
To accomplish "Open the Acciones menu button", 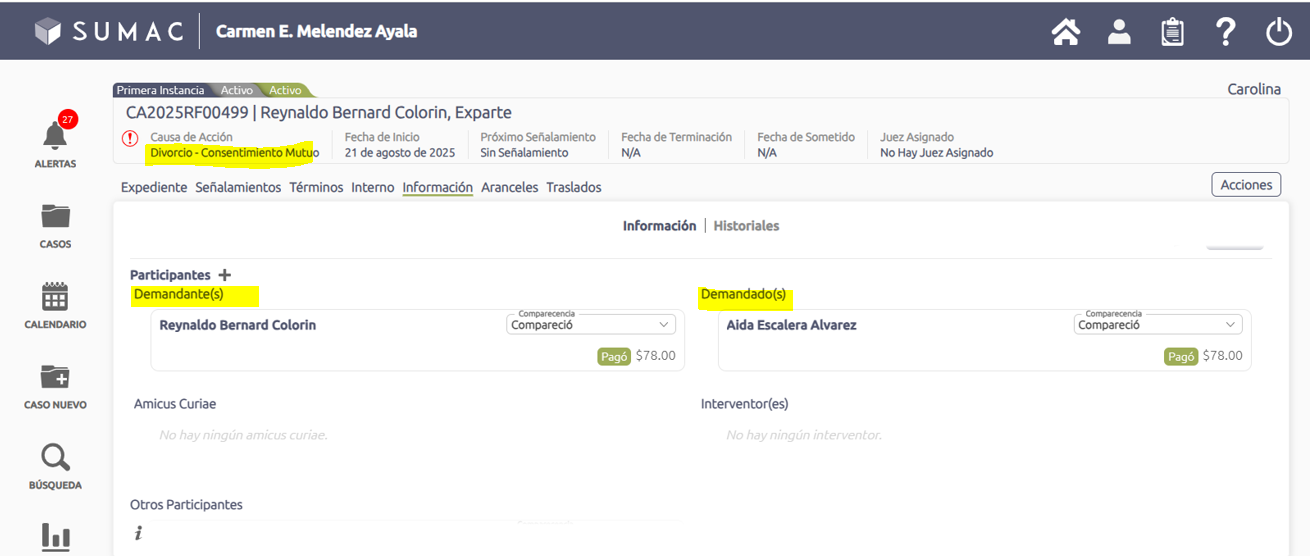I will point(1245,185).
